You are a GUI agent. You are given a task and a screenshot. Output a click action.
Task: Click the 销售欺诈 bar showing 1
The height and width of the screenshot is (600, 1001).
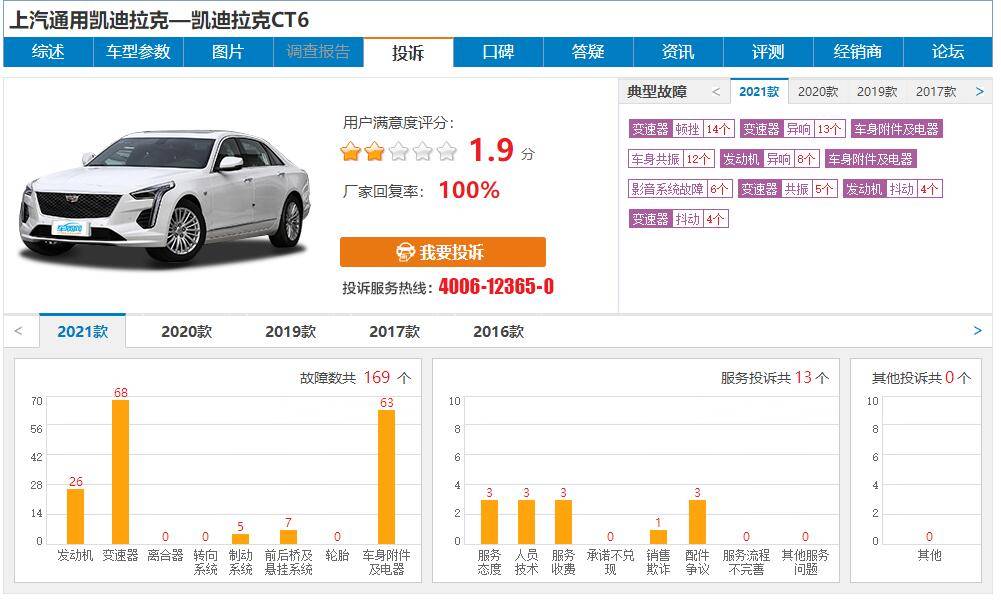click(x=658, y=537)
